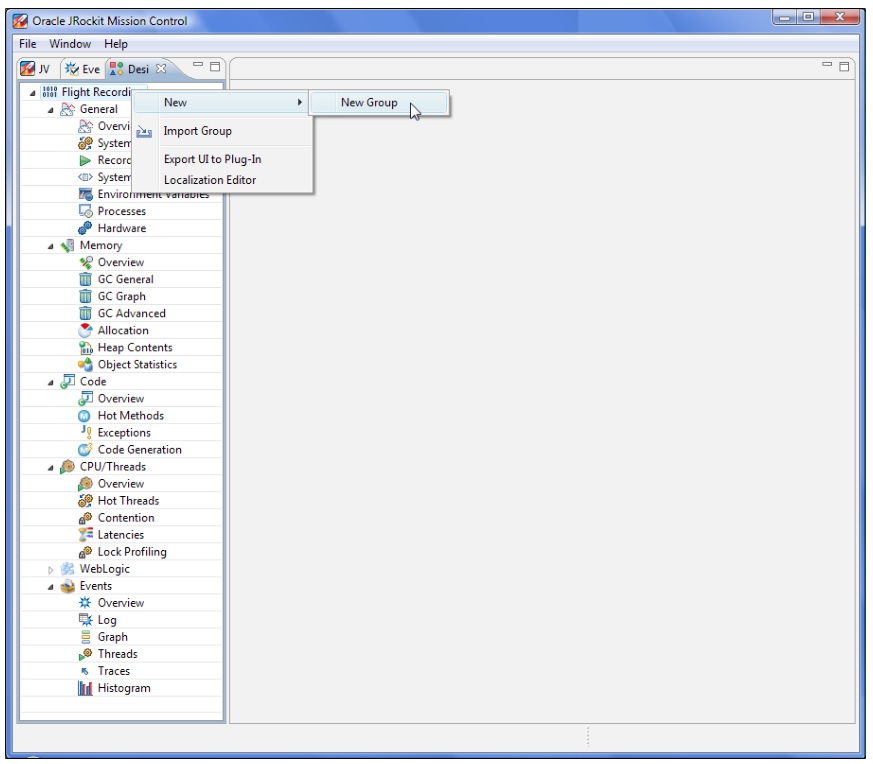Click the Exceptions icon under Code
Viewport: 873px width, 764px height.
(x=86, y=432)
